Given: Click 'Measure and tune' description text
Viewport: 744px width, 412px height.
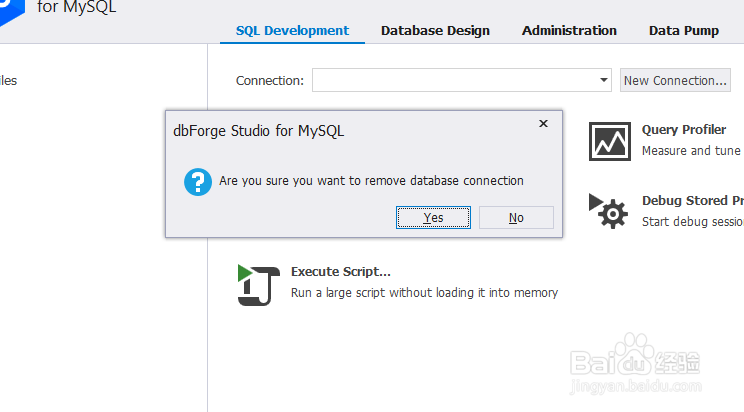Looking at the screenshot, I should (x=691, y=151).
